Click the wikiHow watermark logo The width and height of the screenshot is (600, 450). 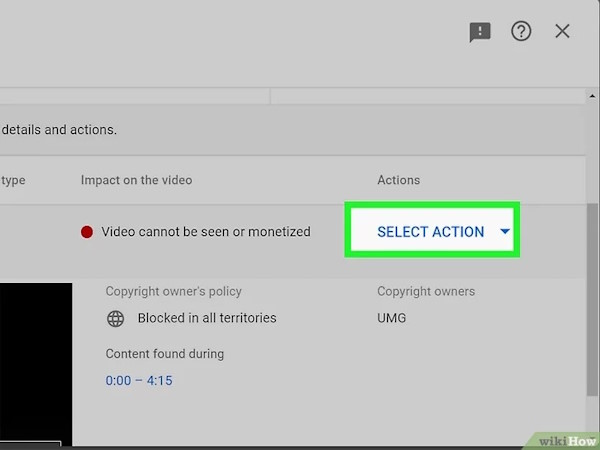coord(565,440)
